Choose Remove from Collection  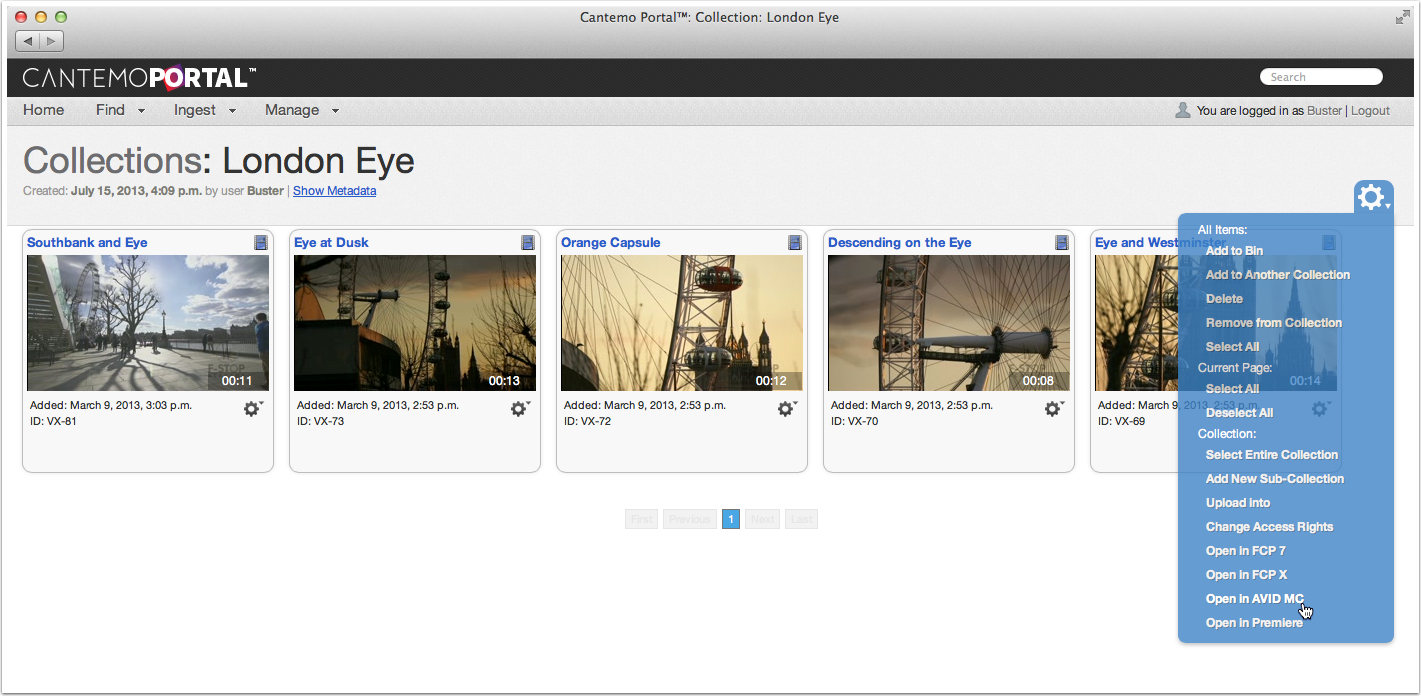click(1274, 323)
